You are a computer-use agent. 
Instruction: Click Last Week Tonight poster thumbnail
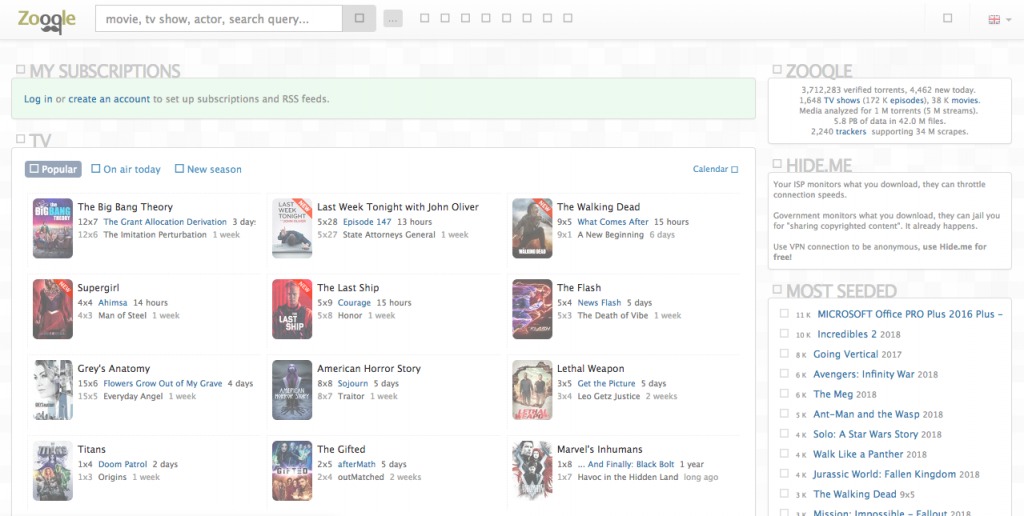pyautogui.click(x=292, y=228)
